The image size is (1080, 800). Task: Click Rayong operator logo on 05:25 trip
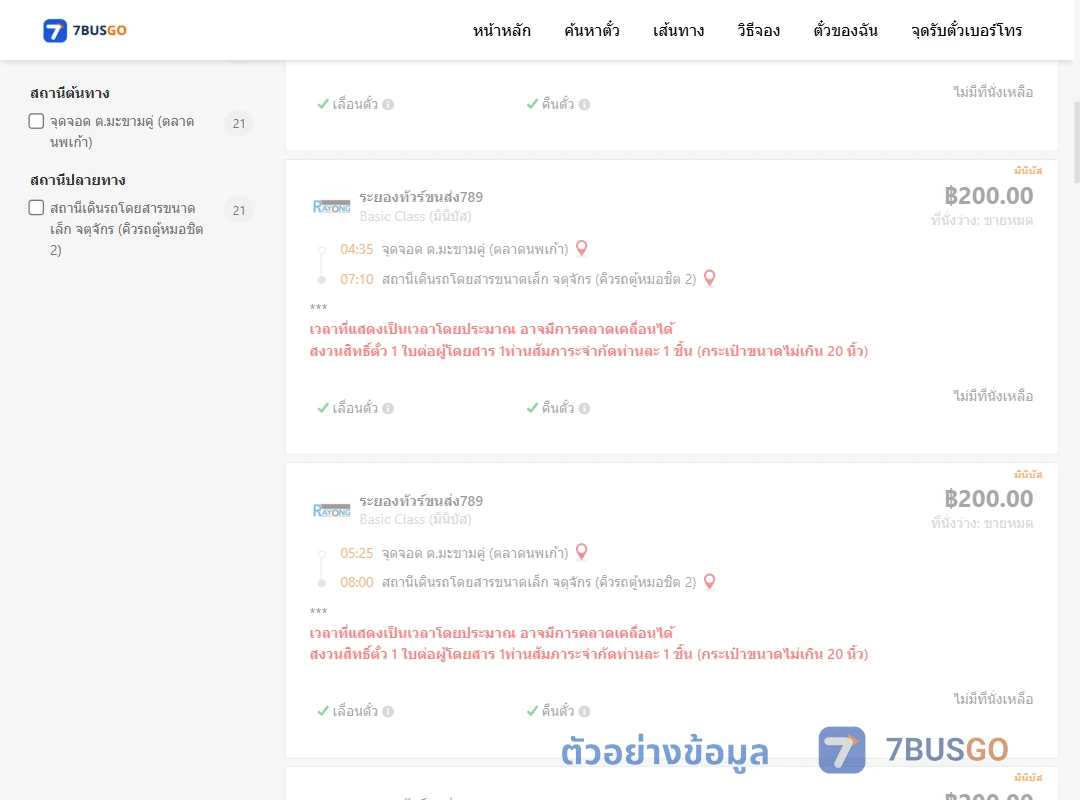point(331,511)
